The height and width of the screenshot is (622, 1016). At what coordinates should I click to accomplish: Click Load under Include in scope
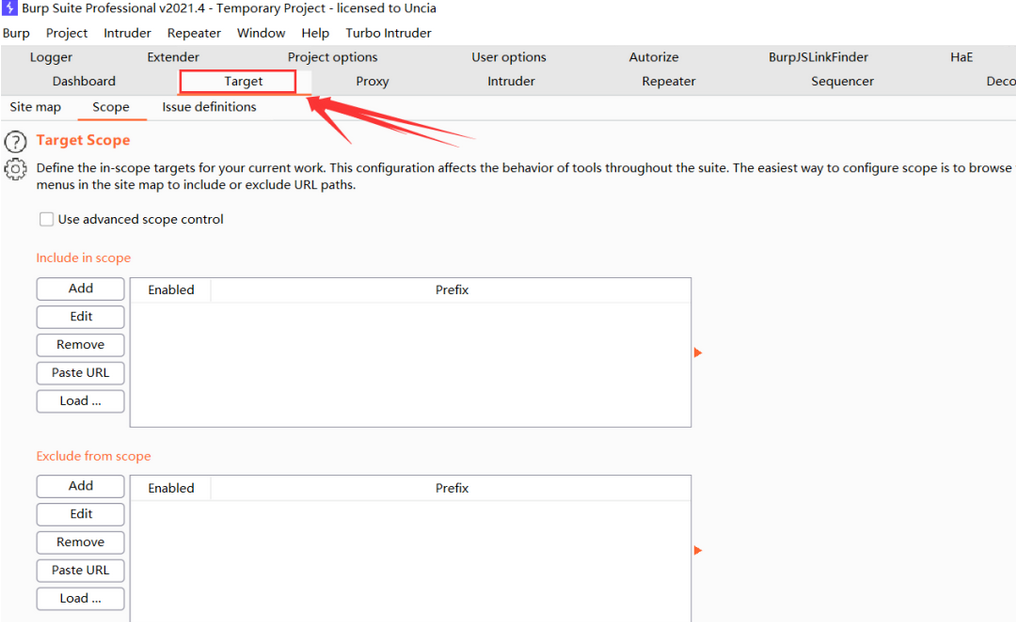click(x=80, y=401)
